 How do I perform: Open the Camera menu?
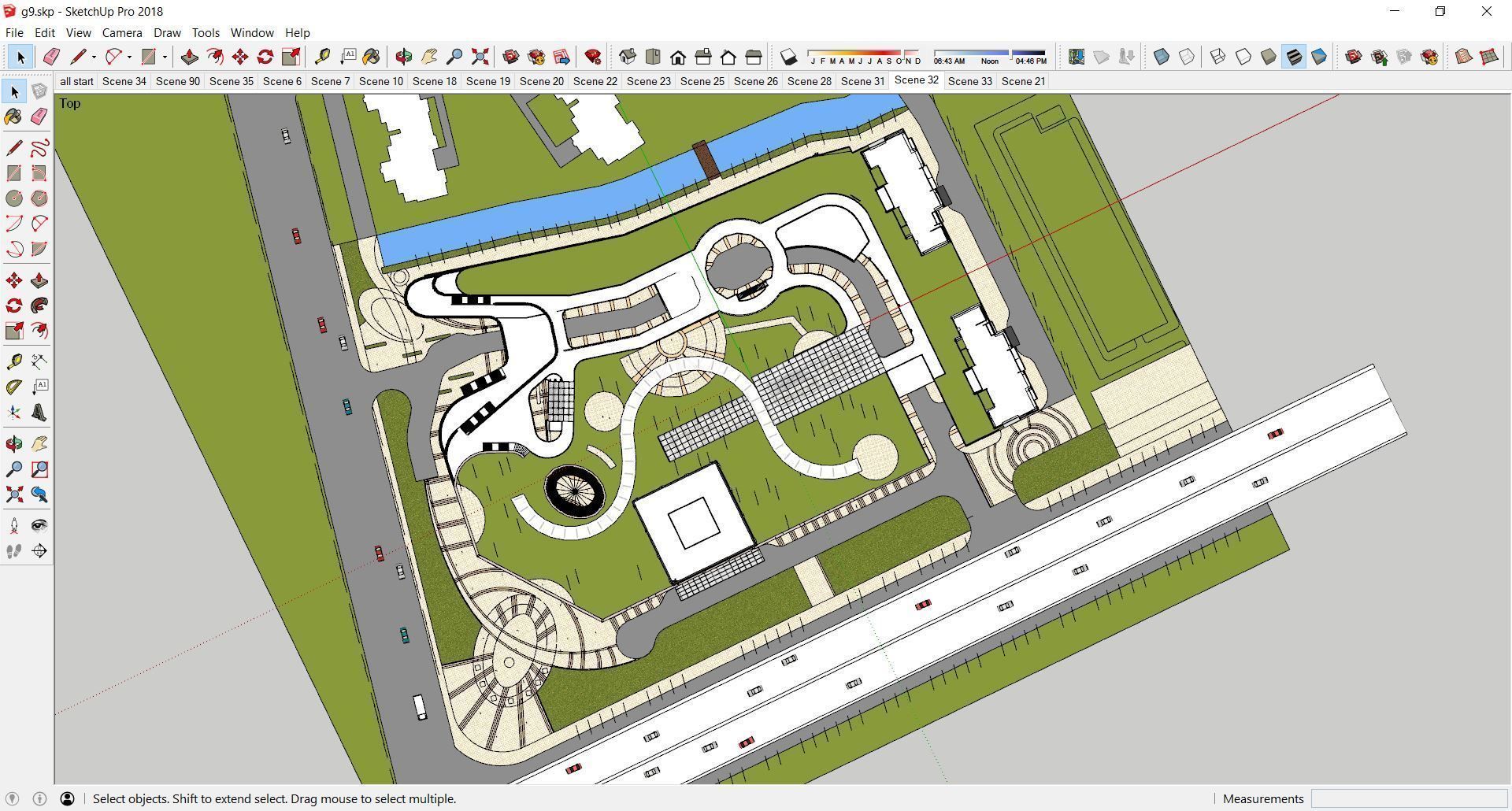coord(122,32)
